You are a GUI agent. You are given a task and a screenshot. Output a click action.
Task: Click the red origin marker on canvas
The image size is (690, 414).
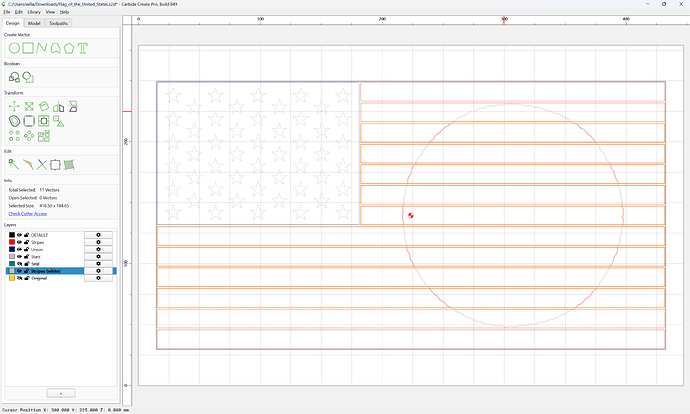point(411,215)
